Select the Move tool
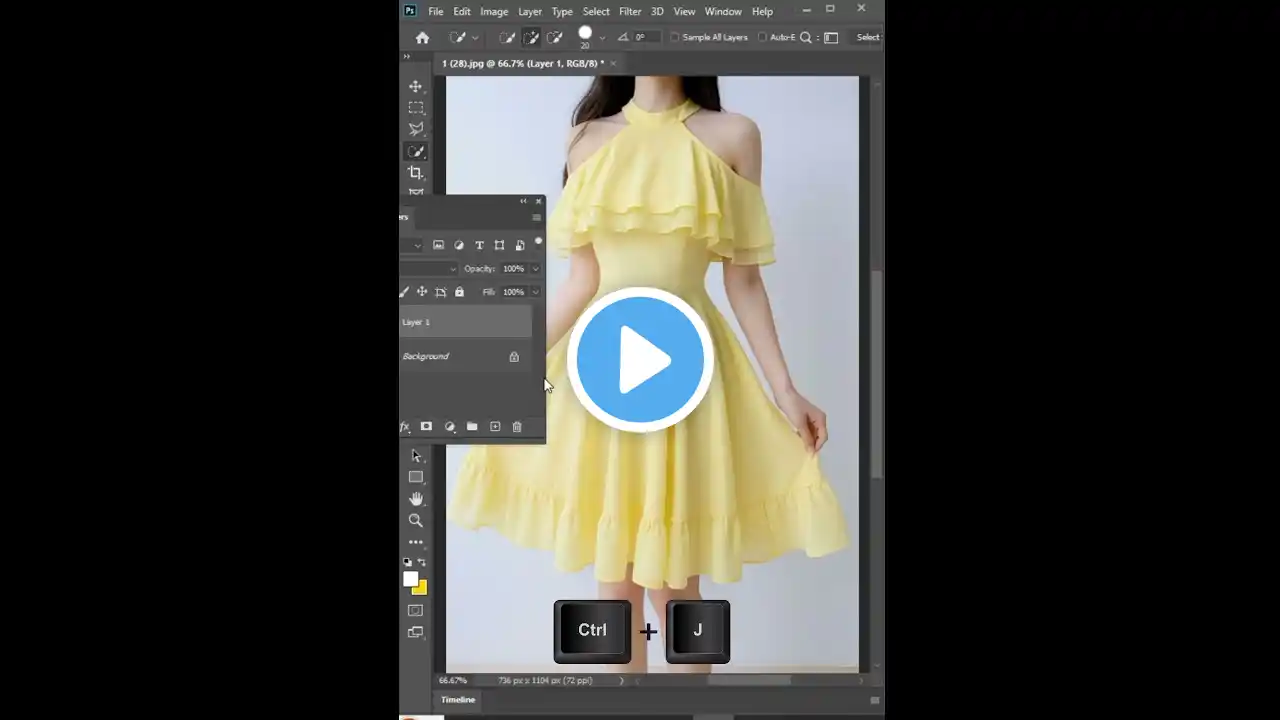Viewport: 1280px width, 720px height. pos(416,86)
